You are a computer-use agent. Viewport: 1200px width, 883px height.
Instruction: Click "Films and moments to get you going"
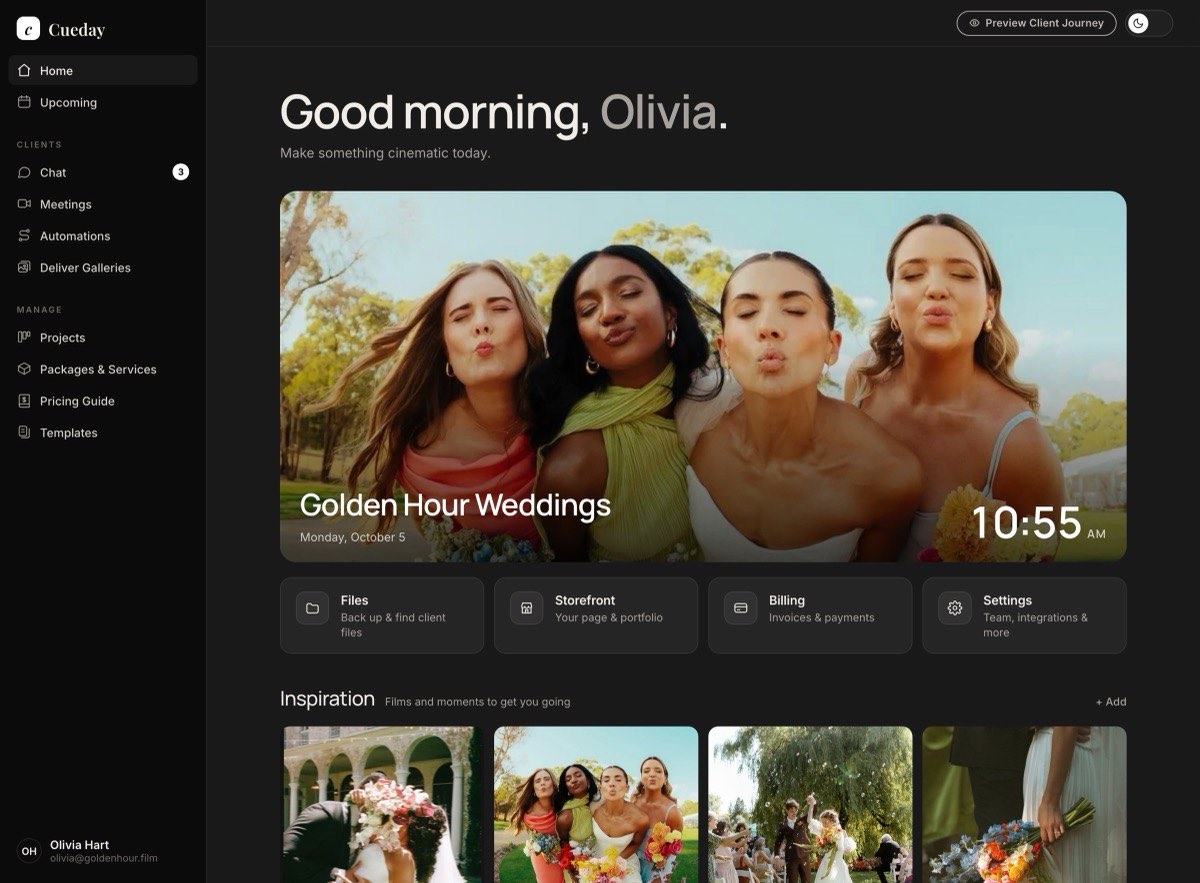[x=478, y=702]
